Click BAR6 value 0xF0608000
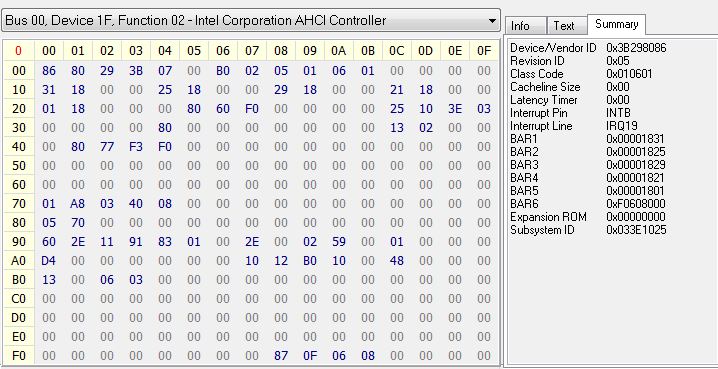The width and height of the screenshot is (718, 369). [636, 203]
